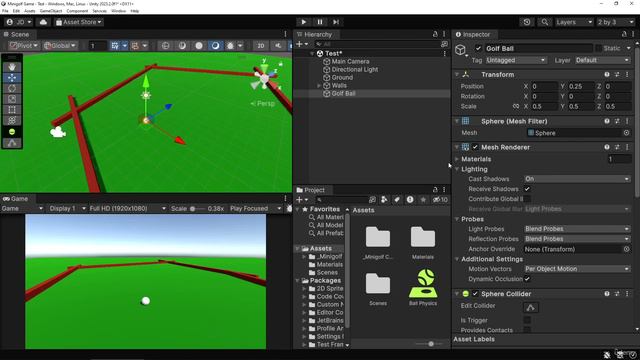640x360 pixels.
Task: Enable the Static checkbox
Action: 598,48
